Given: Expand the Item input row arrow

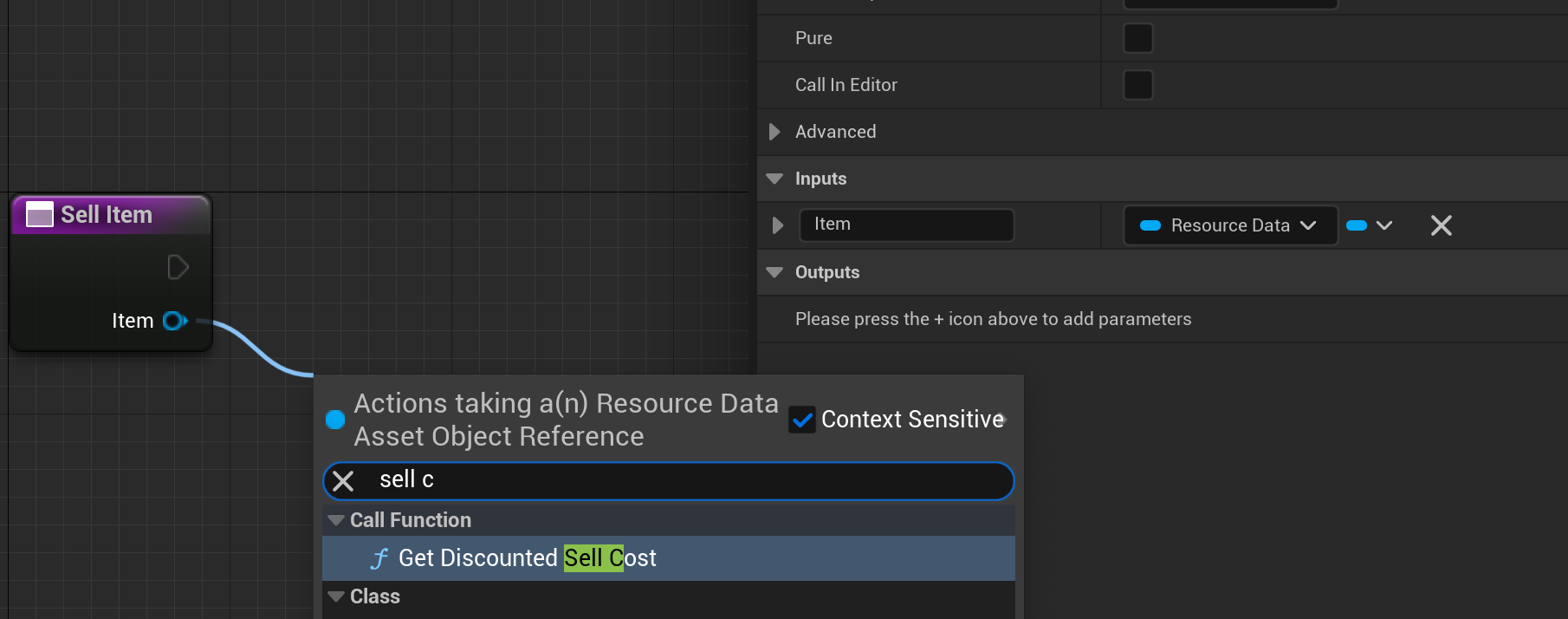Looking at the screenshot, I should 777,225.
